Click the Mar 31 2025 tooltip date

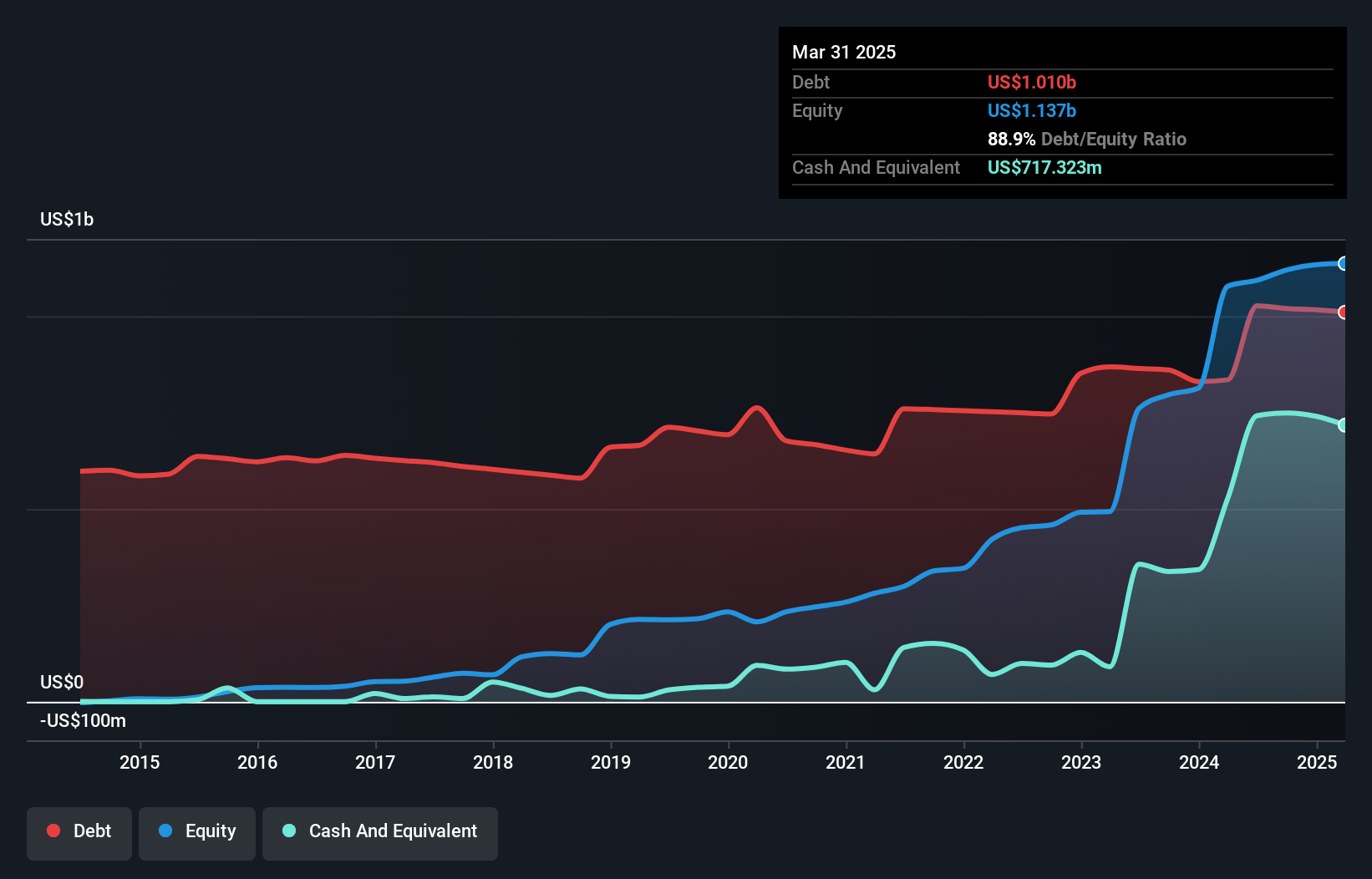pyautogui.click(x=844, y=52)
